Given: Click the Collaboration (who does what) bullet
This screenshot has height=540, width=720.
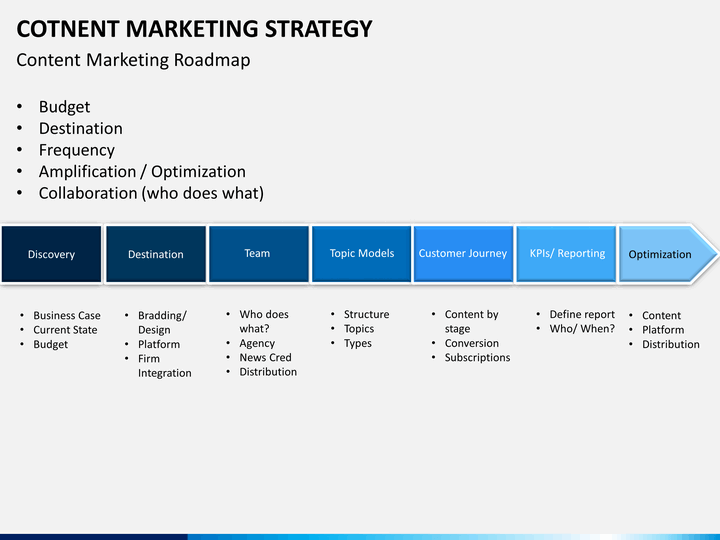Looking at the screenshot, I should 152,193.
